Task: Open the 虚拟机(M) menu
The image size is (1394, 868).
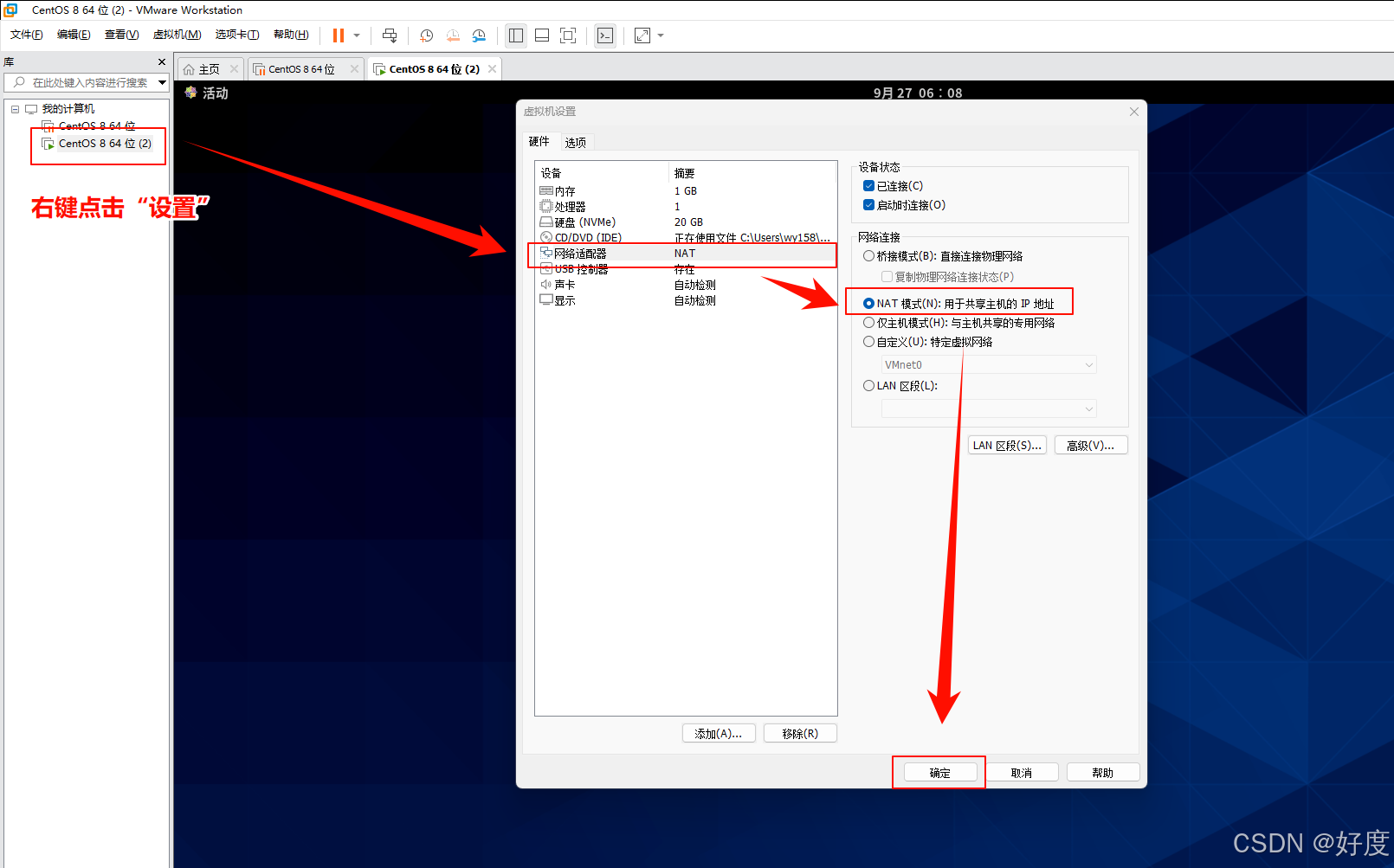Action: point(177,35)
